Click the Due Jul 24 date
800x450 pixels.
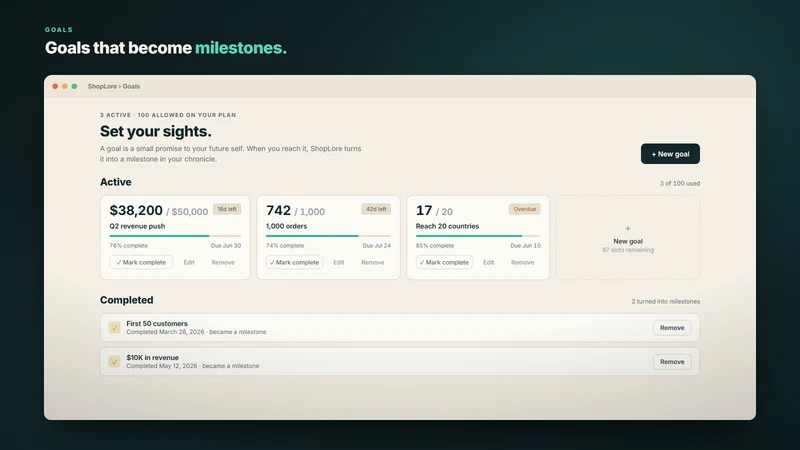tap(377, 245)
